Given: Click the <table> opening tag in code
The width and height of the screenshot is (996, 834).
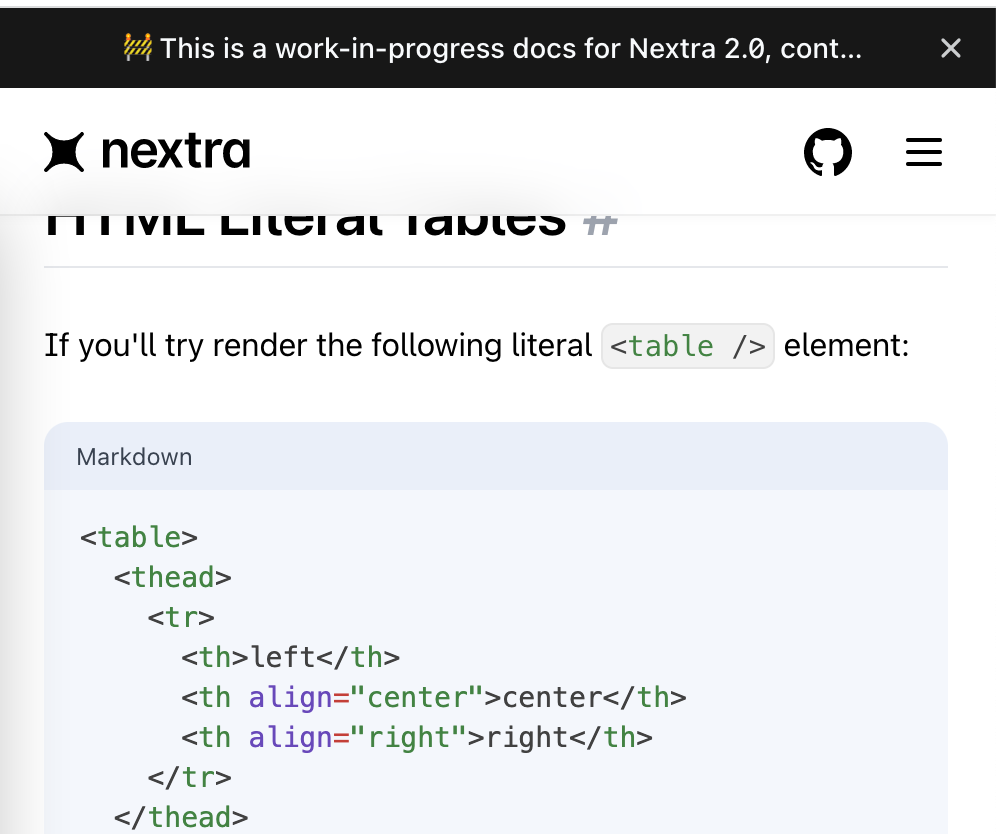Looking at the screenshot, I should tap(139, 537).
